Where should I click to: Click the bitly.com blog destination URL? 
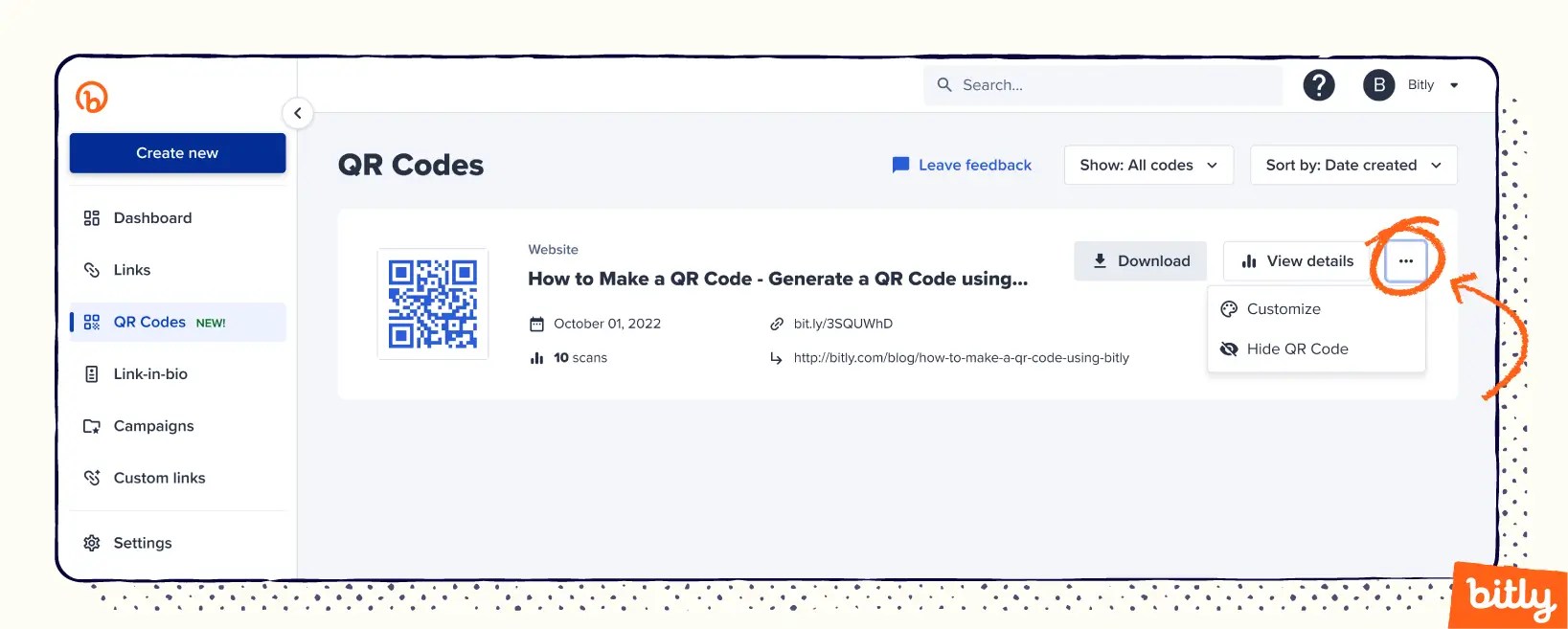point(962,358)
